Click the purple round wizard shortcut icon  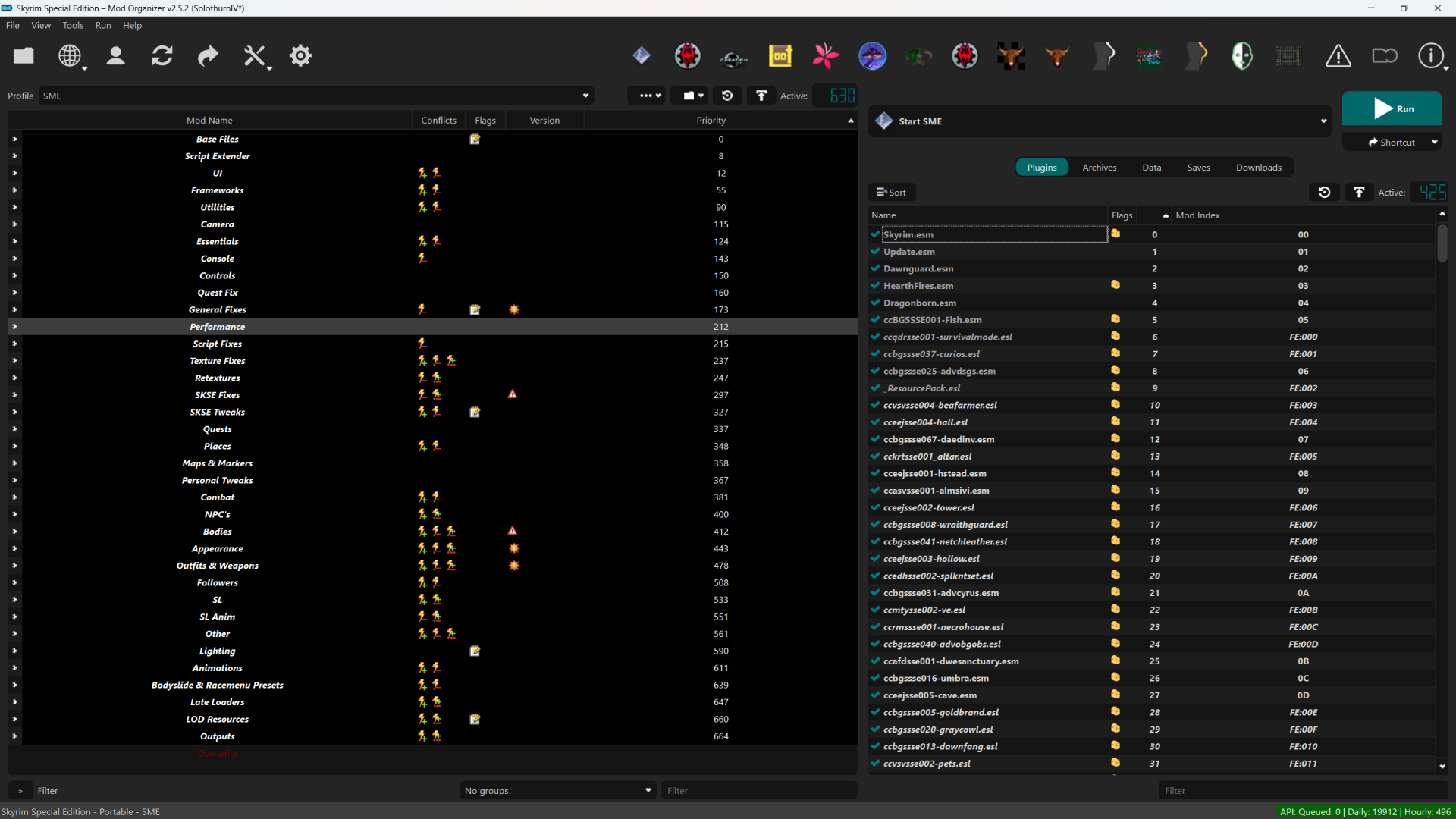point(872,56)
